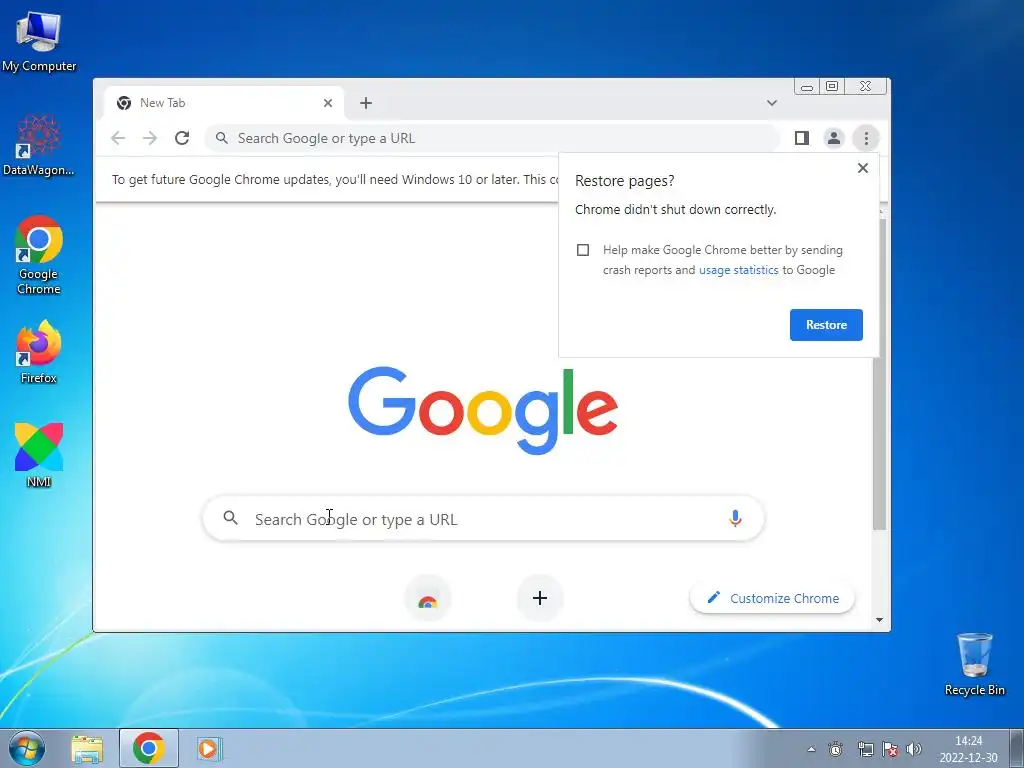
Task: Click the search magnifier in Google box
Action: [x=230, y=518]
